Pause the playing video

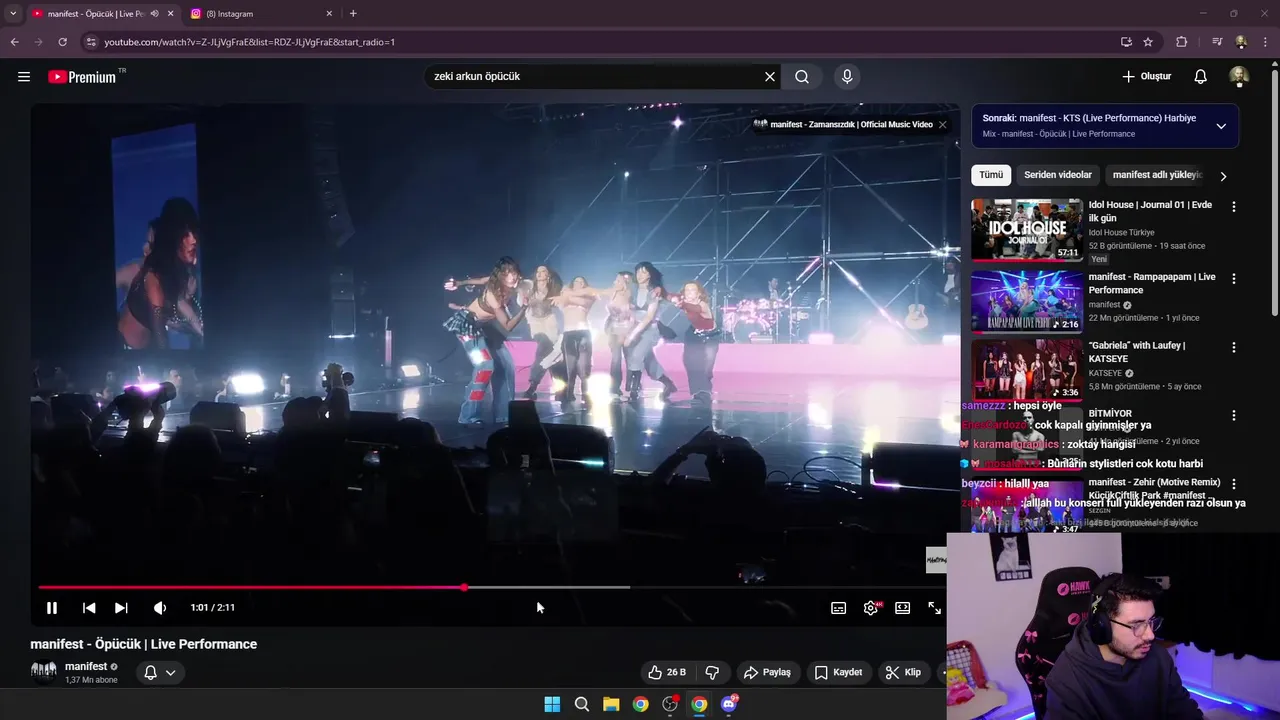click(52, 608)
